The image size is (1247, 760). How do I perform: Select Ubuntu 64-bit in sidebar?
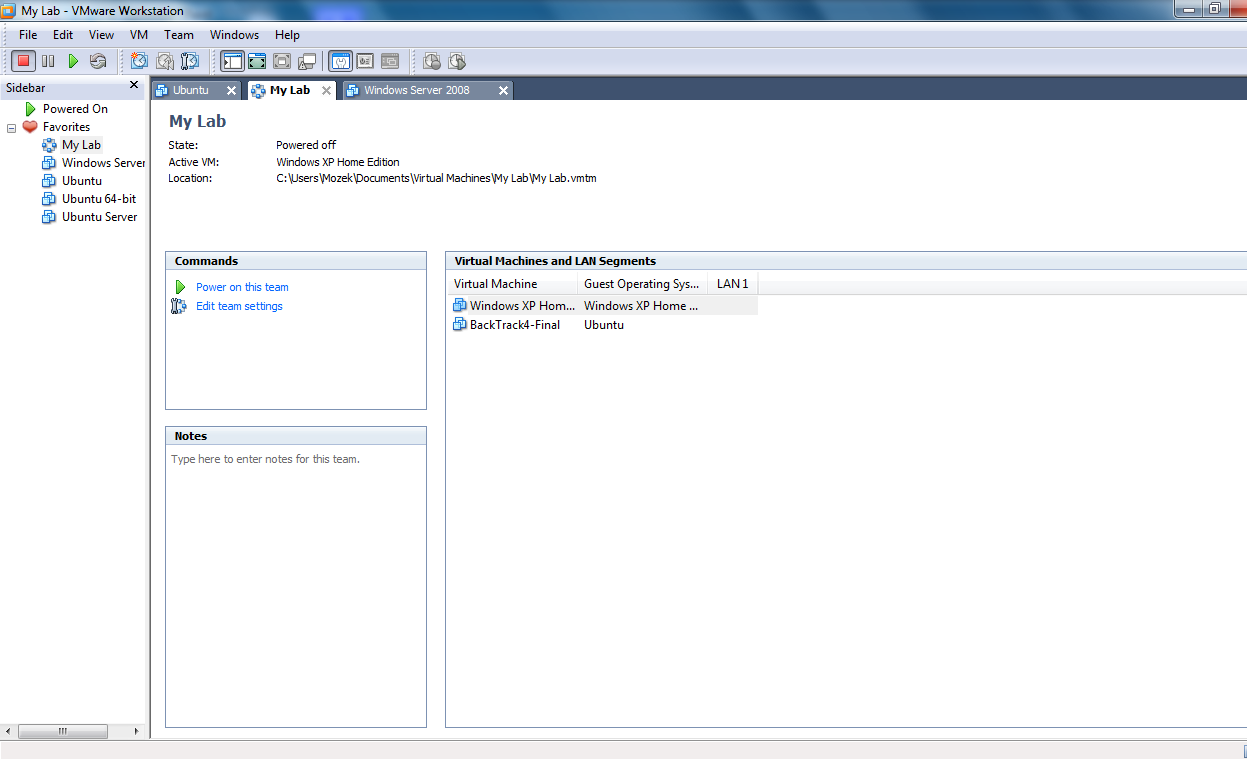coord(99,199)
